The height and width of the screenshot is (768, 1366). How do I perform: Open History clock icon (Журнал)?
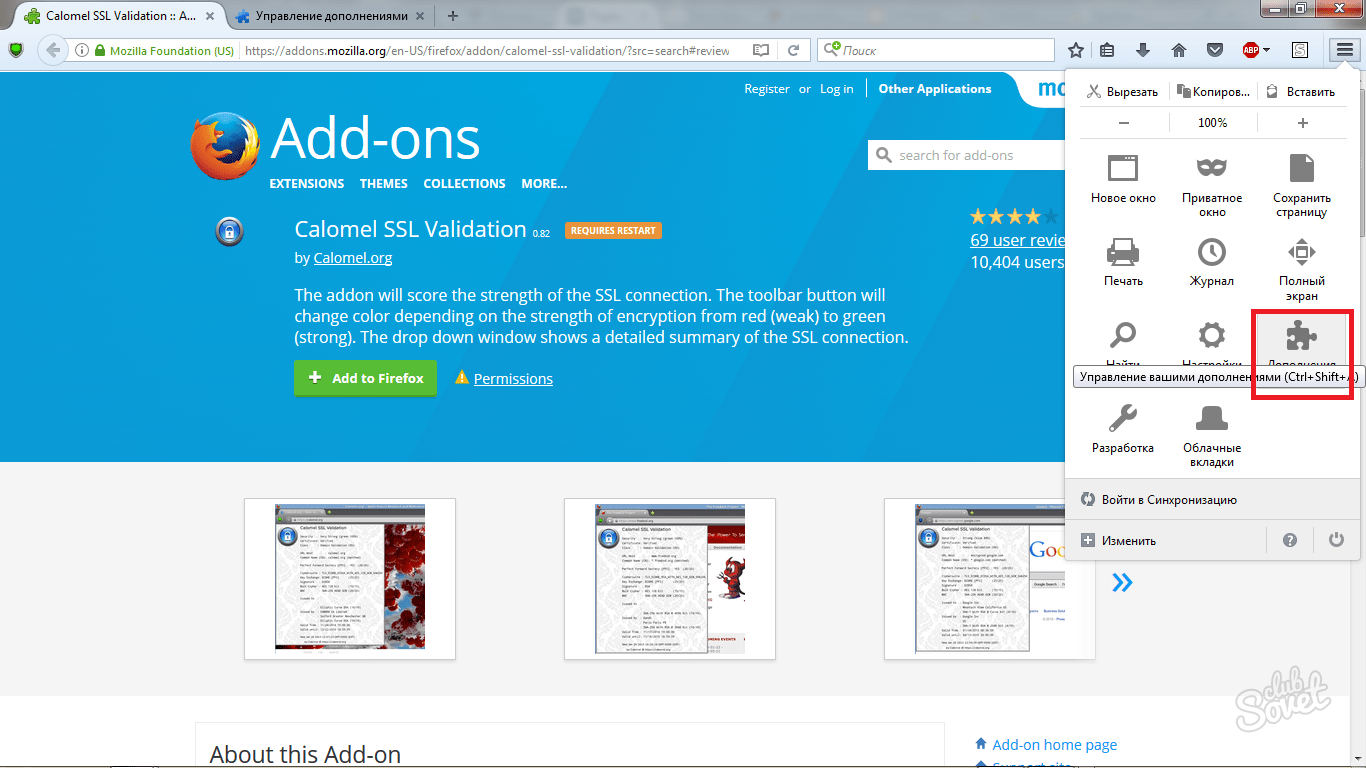point(1212,251)
